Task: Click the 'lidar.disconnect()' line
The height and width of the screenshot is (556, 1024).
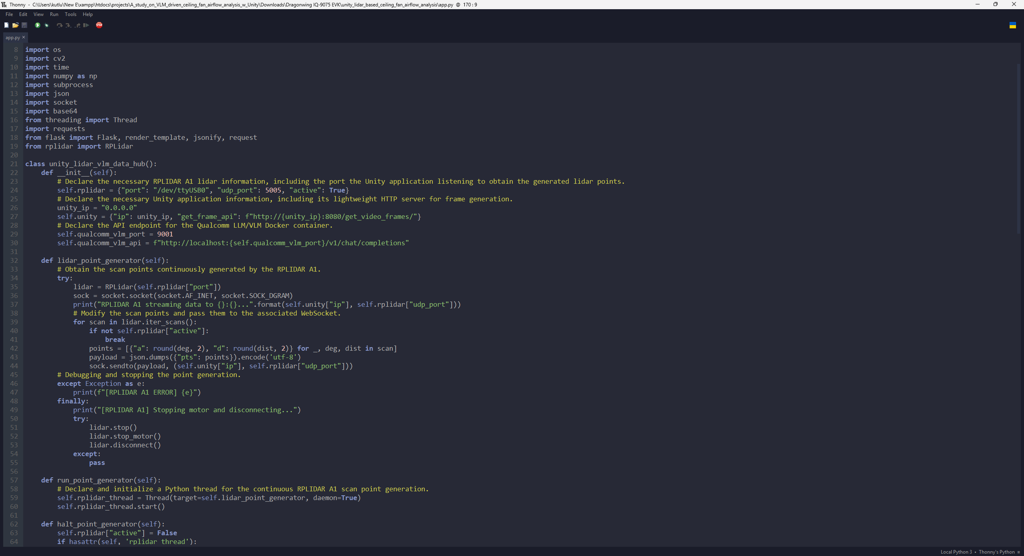Action: pyautogui.click(x=125, y=445)
